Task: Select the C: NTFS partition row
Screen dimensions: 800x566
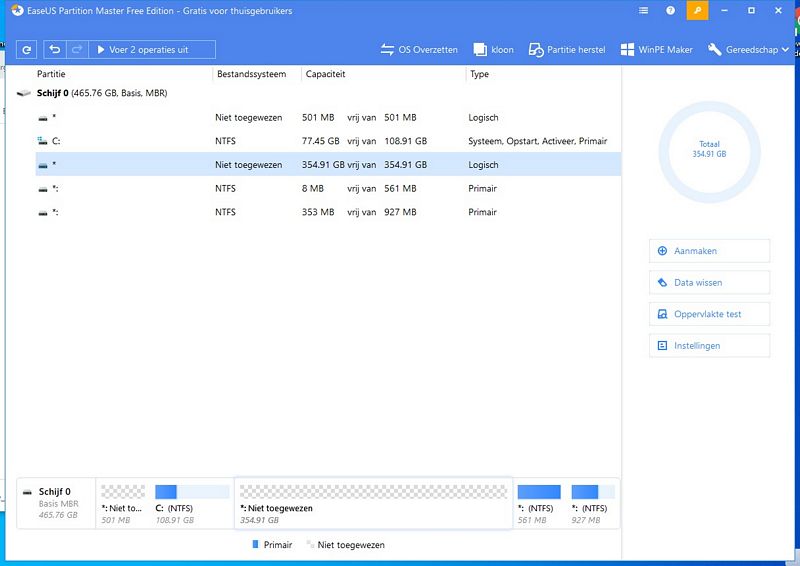Action: tap(328, 141)
